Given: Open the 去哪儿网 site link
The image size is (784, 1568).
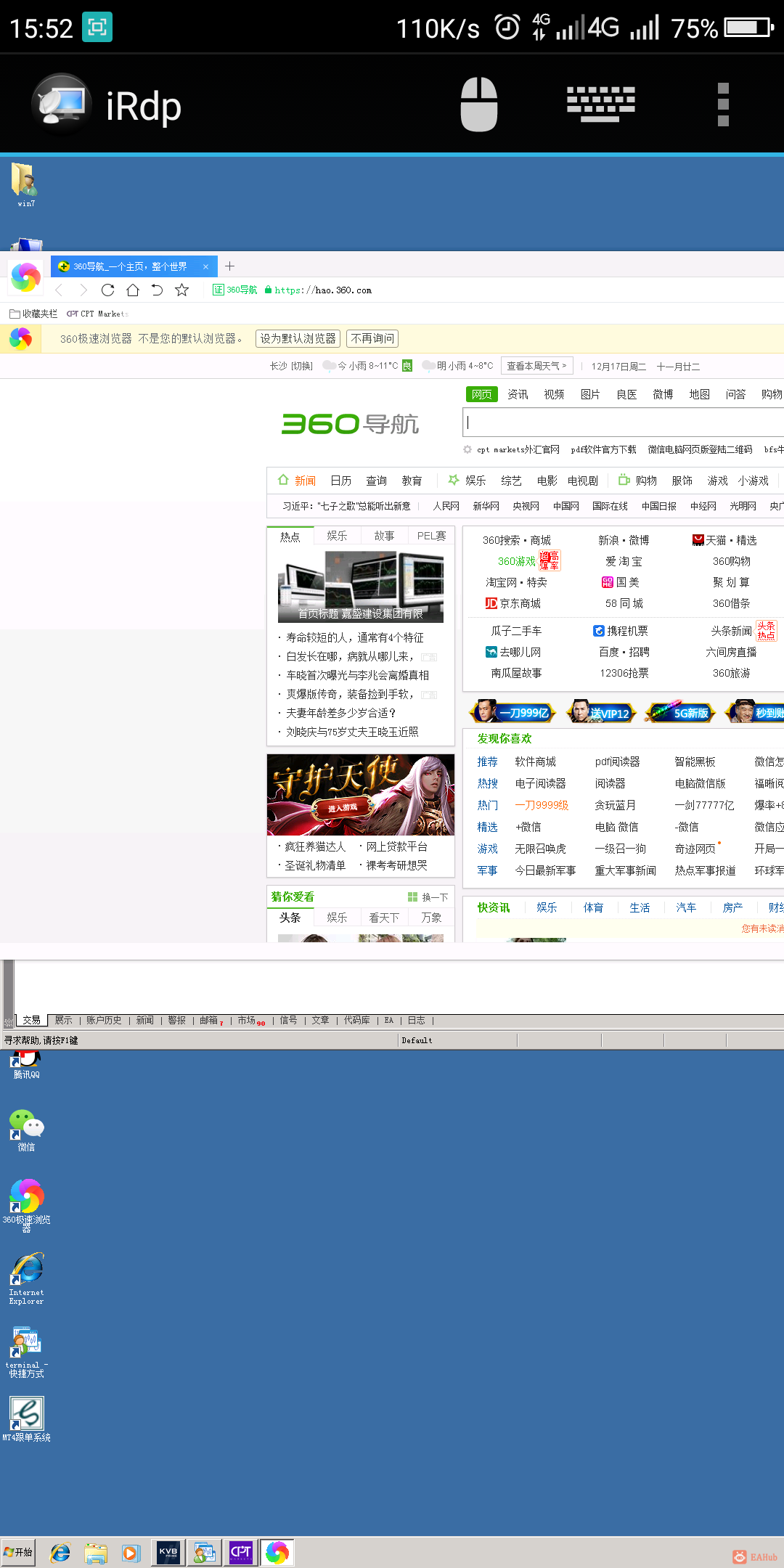Looking at the screenshot, I should point(513,652).
